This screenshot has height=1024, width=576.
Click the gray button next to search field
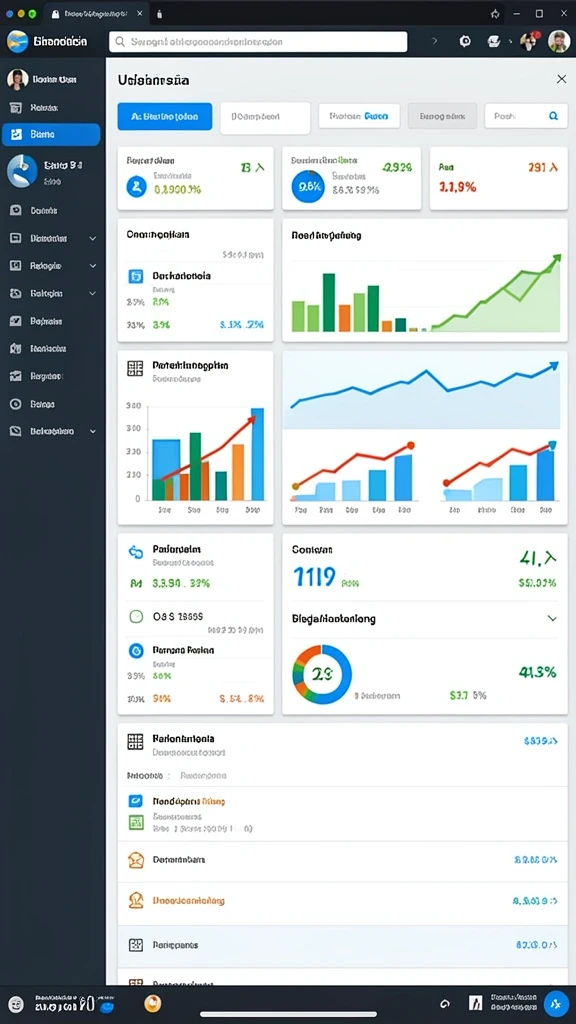pyautogui.click(x=443, y=116)
